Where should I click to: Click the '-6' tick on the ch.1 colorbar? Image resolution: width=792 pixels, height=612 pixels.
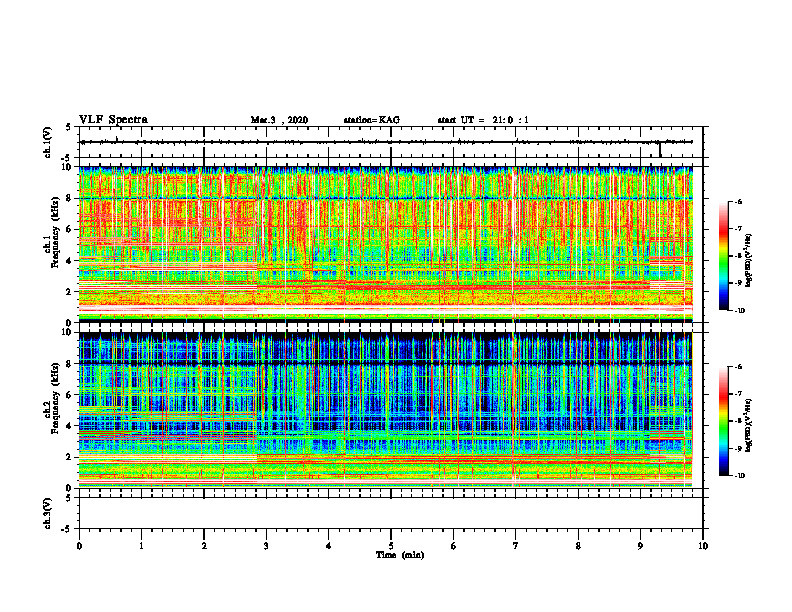[x=738, y=201]
